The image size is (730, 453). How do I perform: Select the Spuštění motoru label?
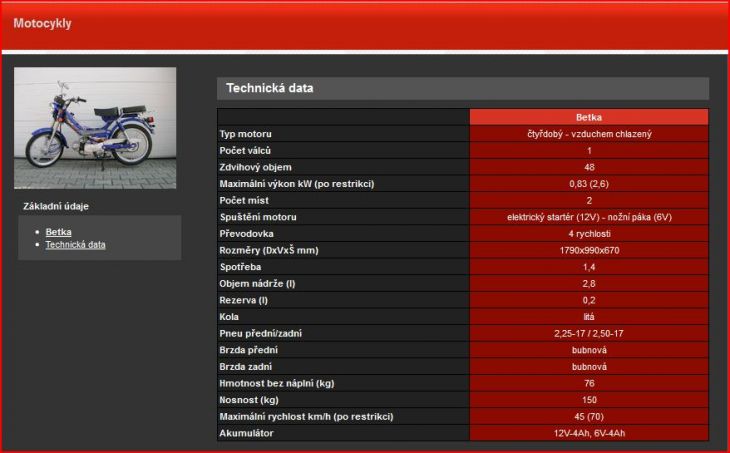258,217
